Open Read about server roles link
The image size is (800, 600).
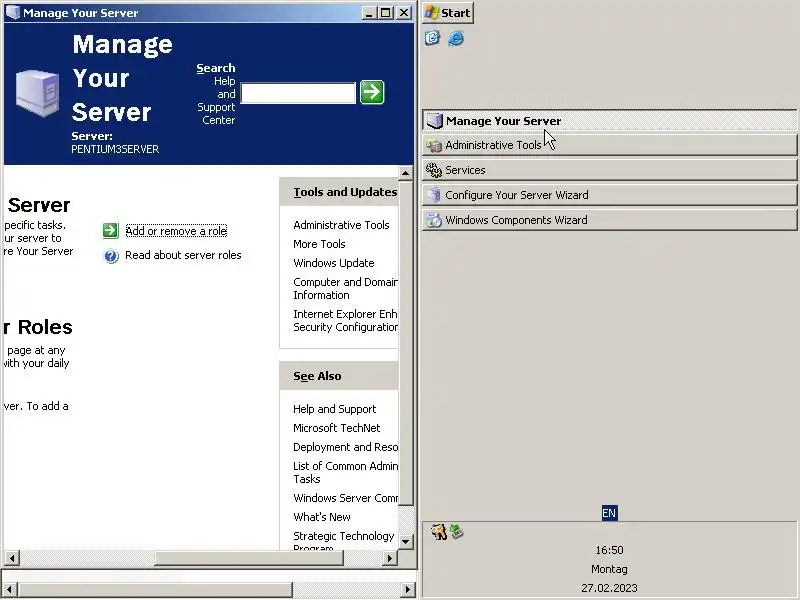pos(183,255)
